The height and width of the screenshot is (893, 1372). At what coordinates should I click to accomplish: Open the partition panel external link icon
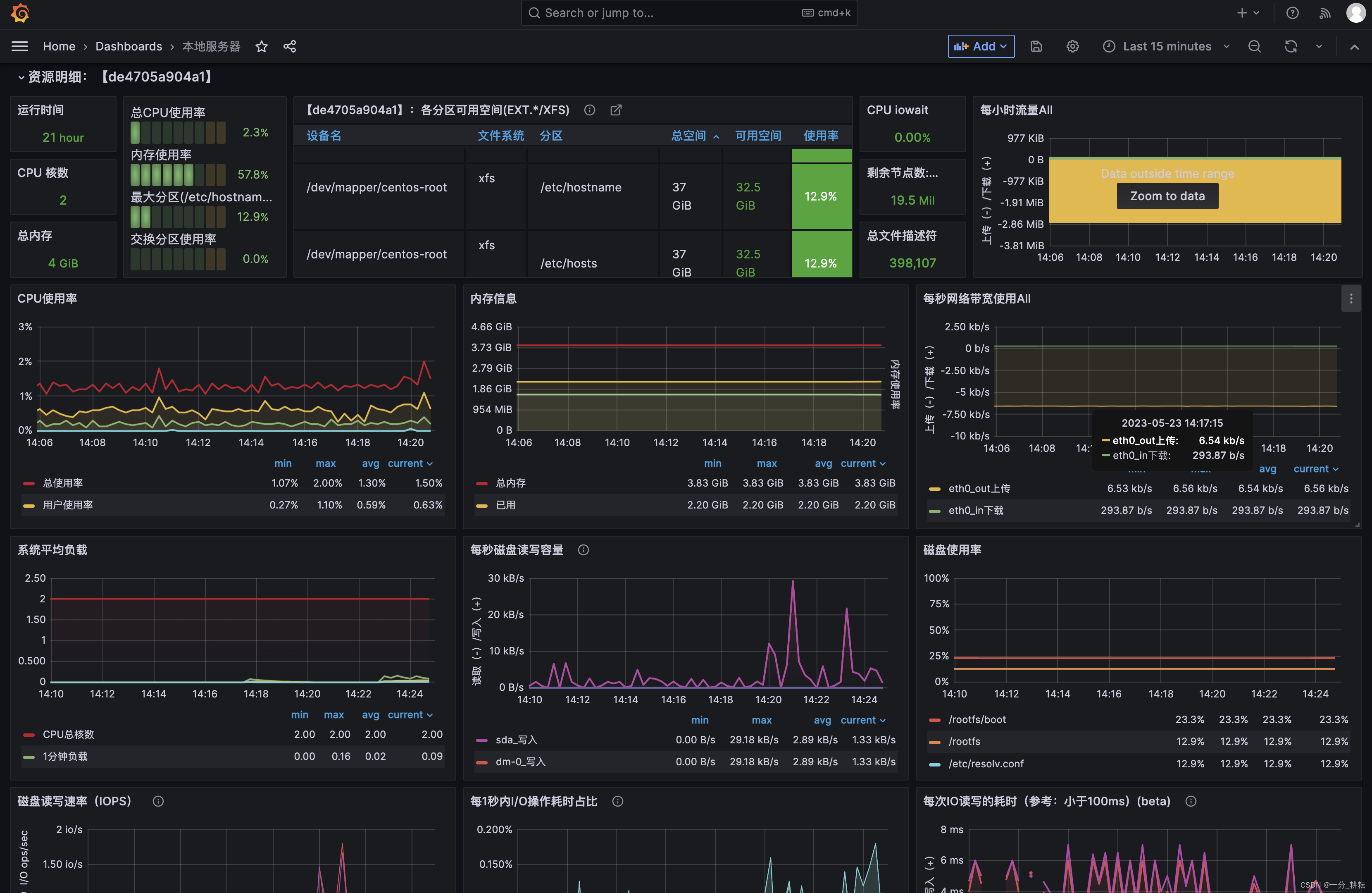(616, 110)
